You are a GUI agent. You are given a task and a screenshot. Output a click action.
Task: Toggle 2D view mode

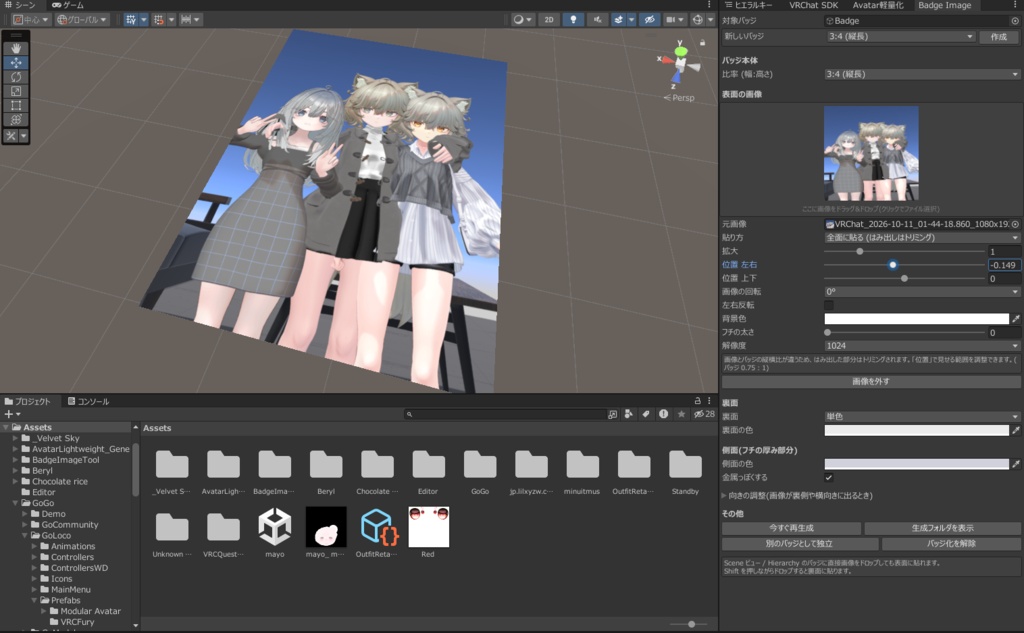coord(549,20)
